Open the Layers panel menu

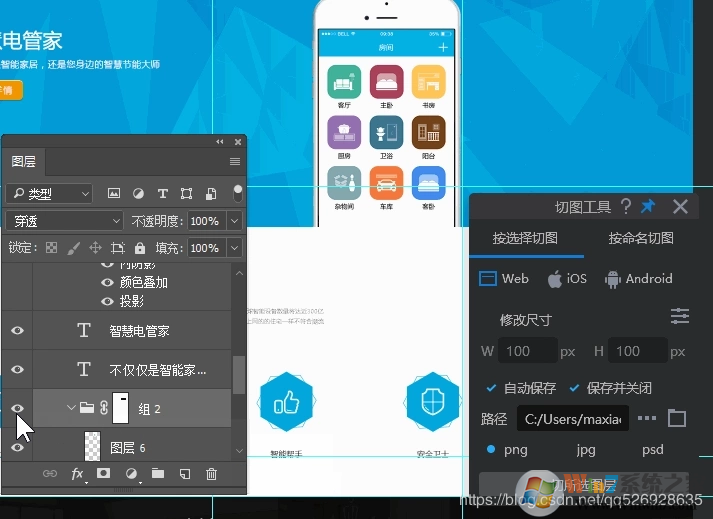(235, 161)
